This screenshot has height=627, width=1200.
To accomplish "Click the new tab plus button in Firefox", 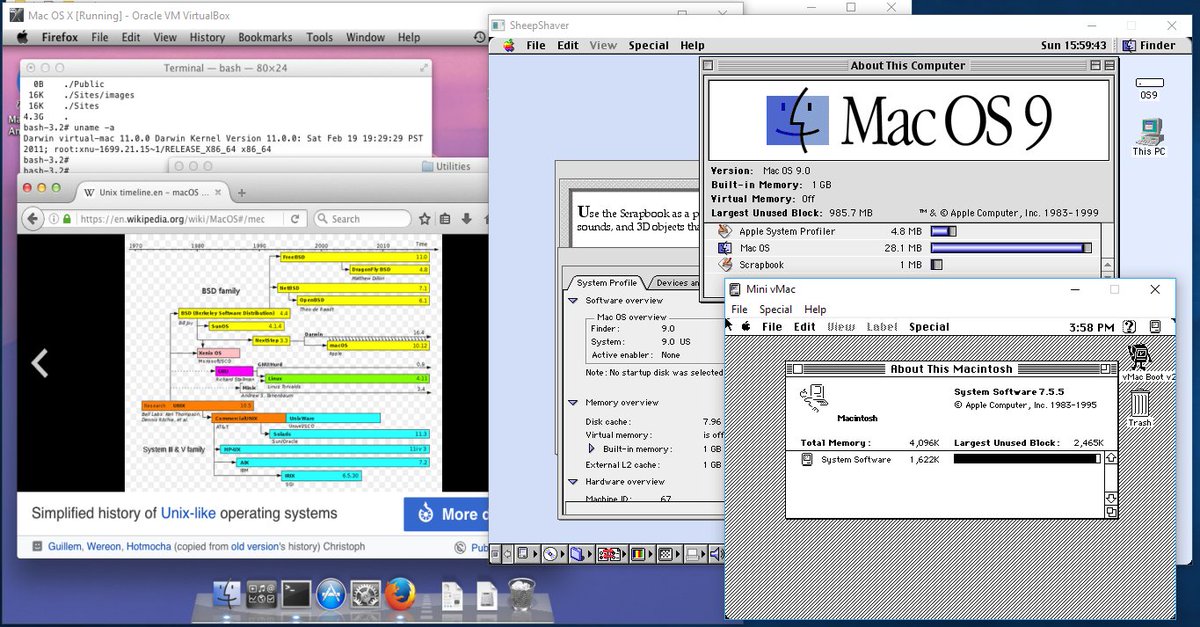I will (241, 192).
